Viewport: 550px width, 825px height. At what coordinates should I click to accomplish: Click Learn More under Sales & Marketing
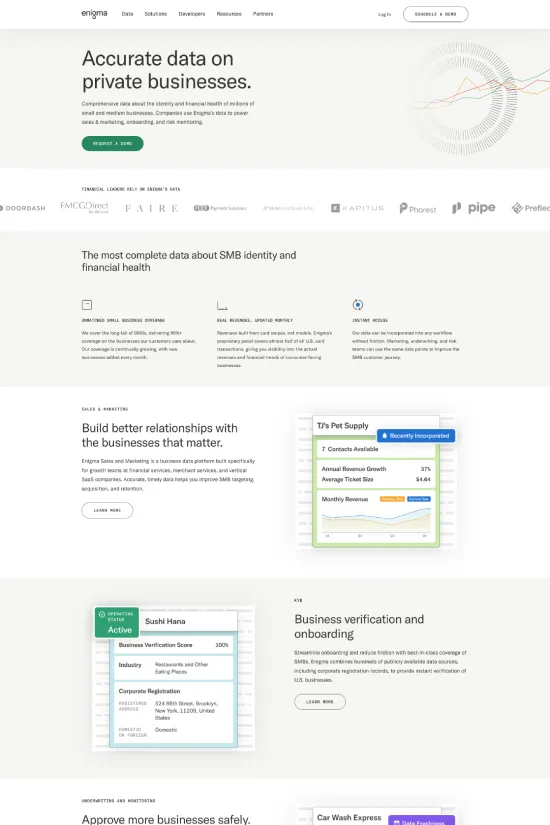pos(107,510)
